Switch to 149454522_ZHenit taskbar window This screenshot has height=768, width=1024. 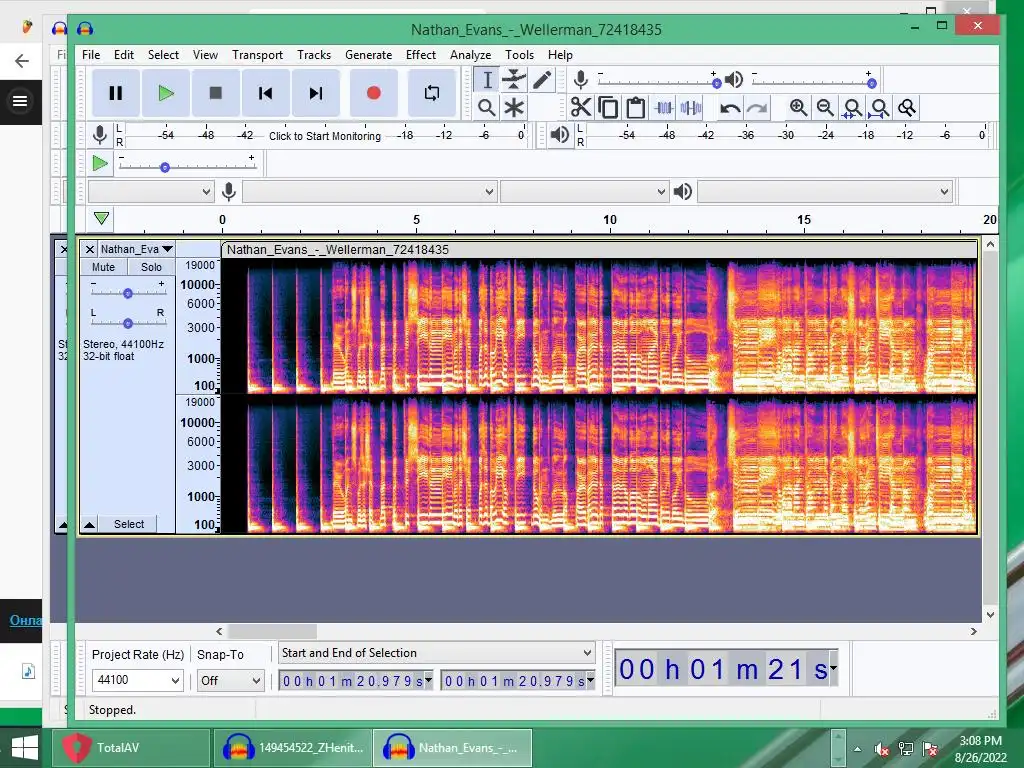pos(293,748)
